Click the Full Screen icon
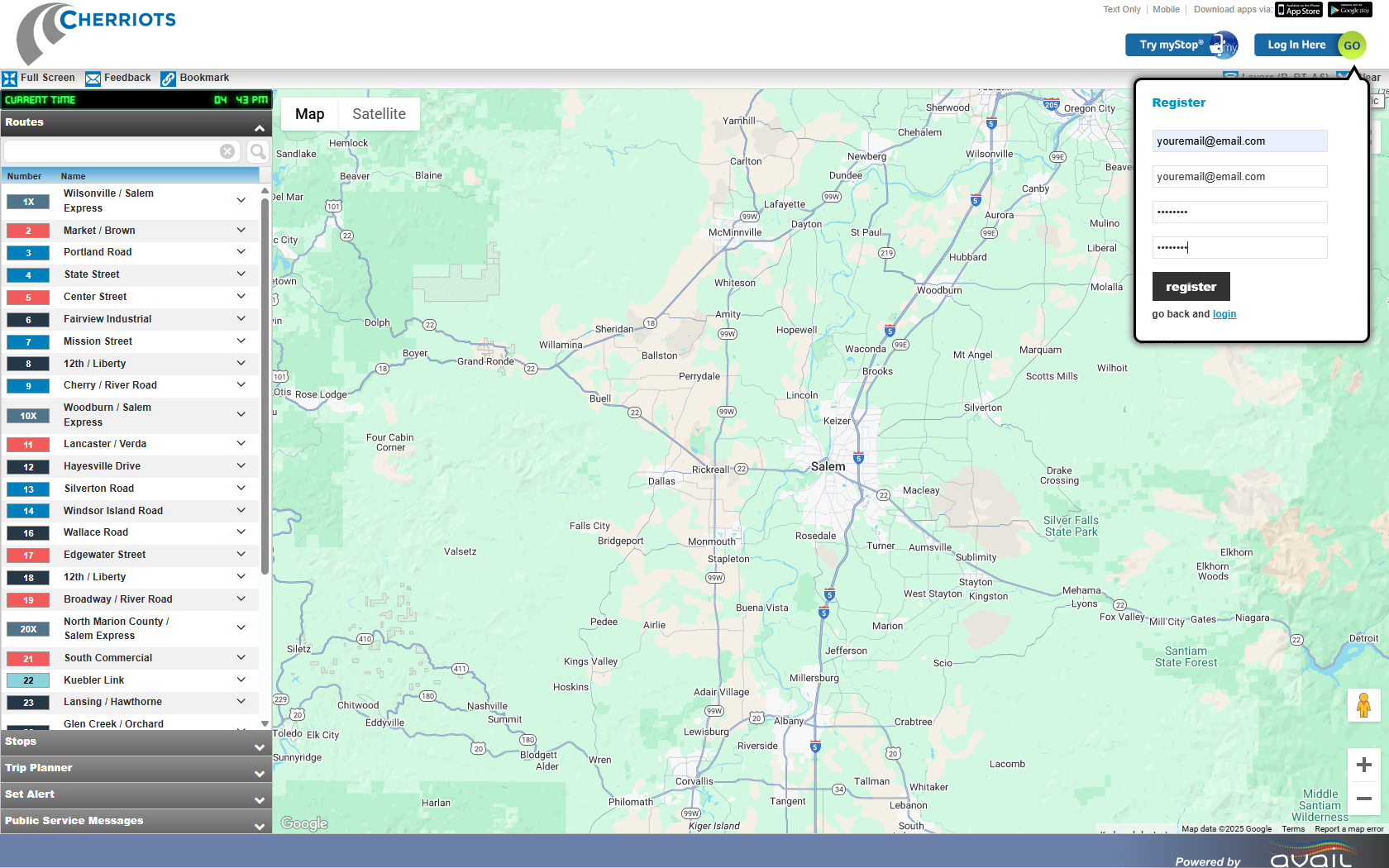 click(10, 79)
